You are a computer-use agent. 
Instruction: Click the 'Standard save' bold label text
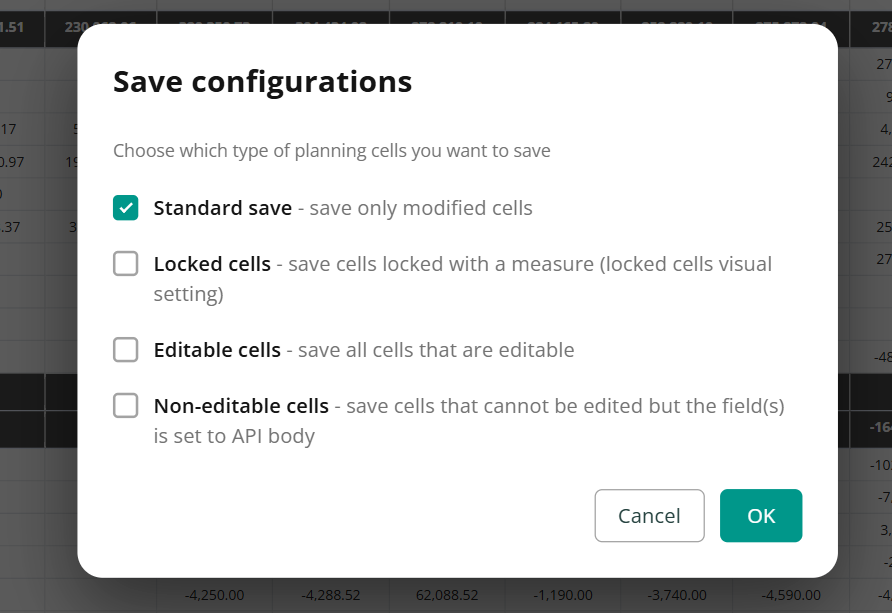coord(222,208)
